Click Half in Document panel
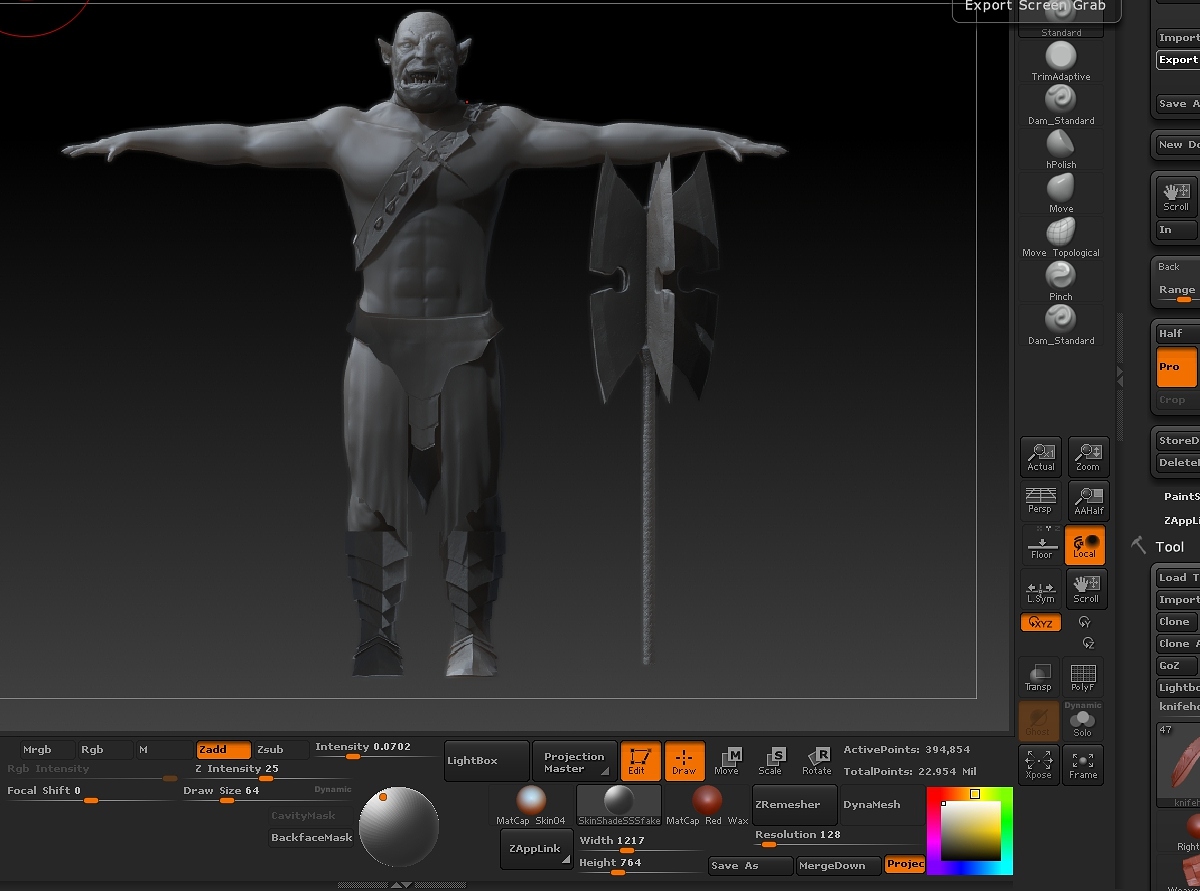 (x=1177, y=334)
